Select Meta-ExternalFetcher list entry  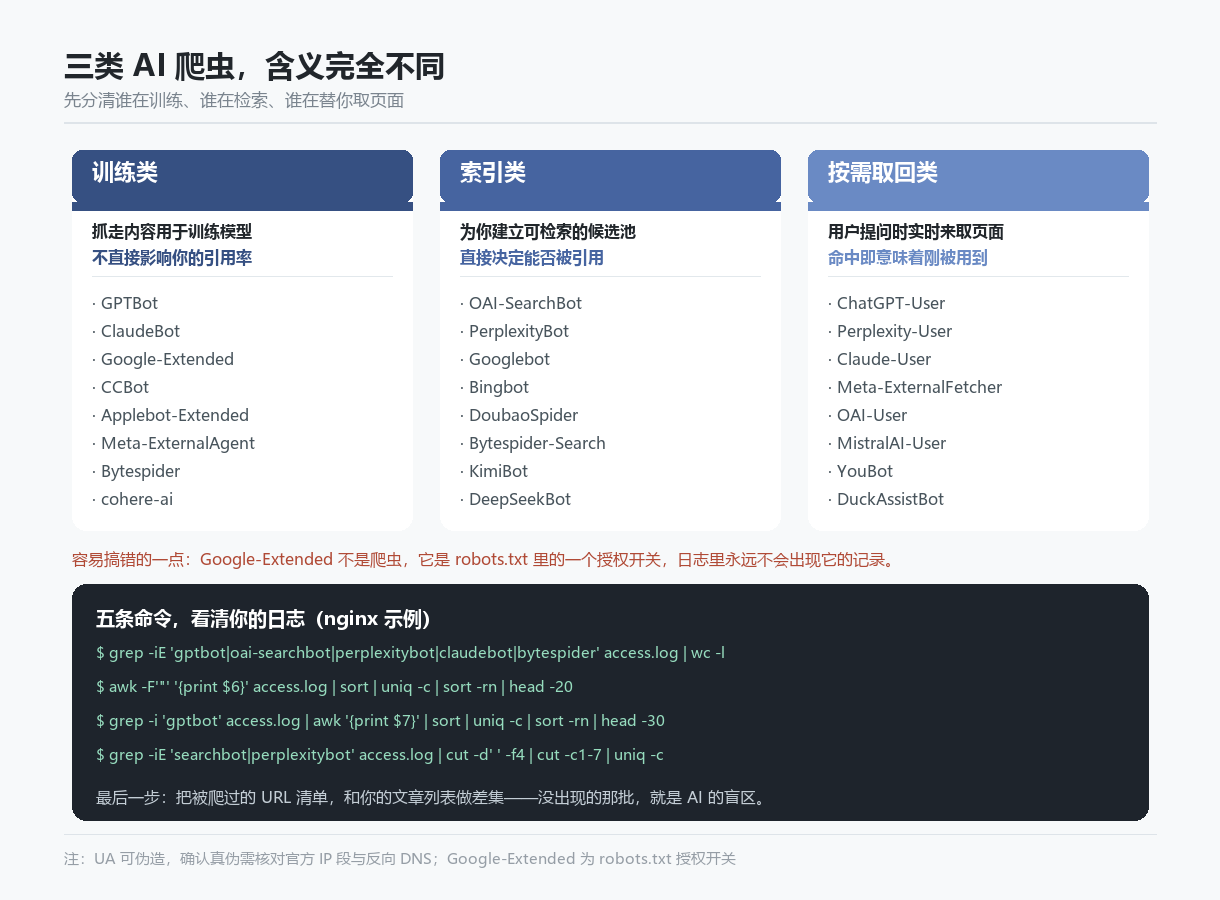pyautogui.click(x=915, y=387)
